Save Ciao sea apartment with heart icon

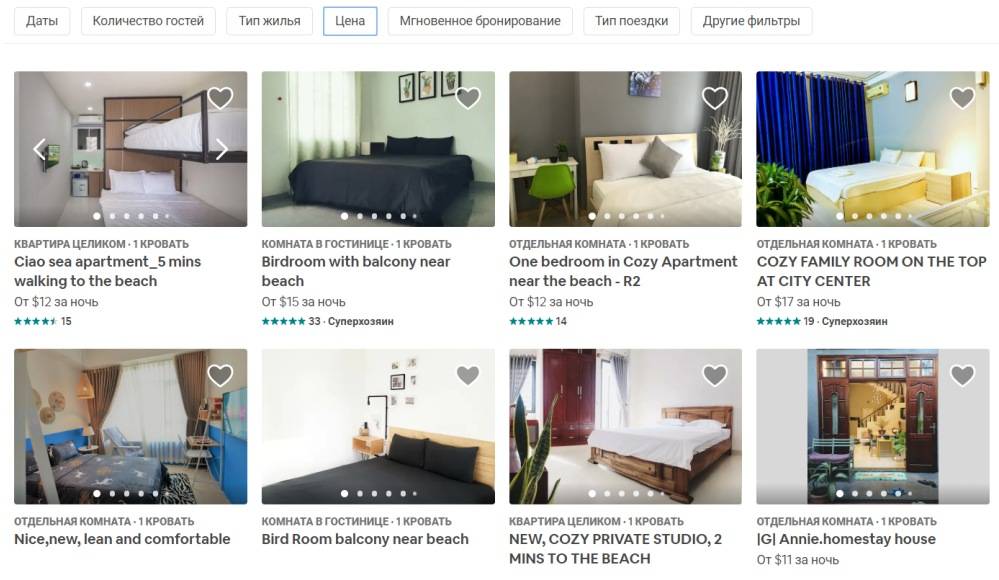[x=220, y=98]
